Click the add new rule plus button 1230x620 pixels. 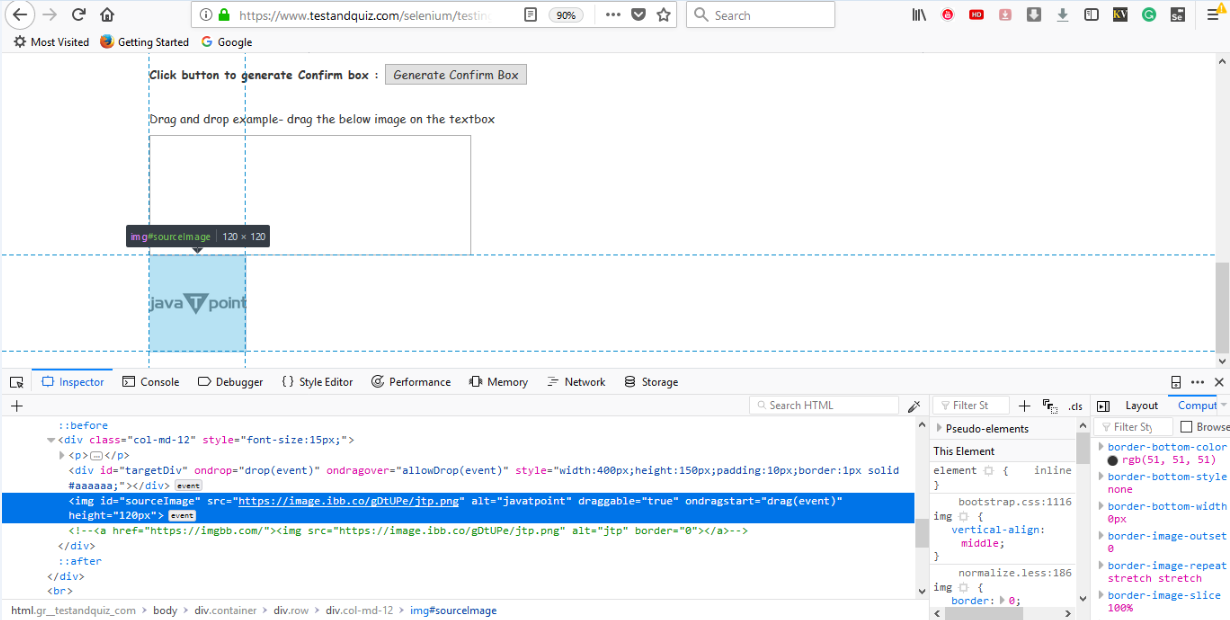tap(1024, 404)
